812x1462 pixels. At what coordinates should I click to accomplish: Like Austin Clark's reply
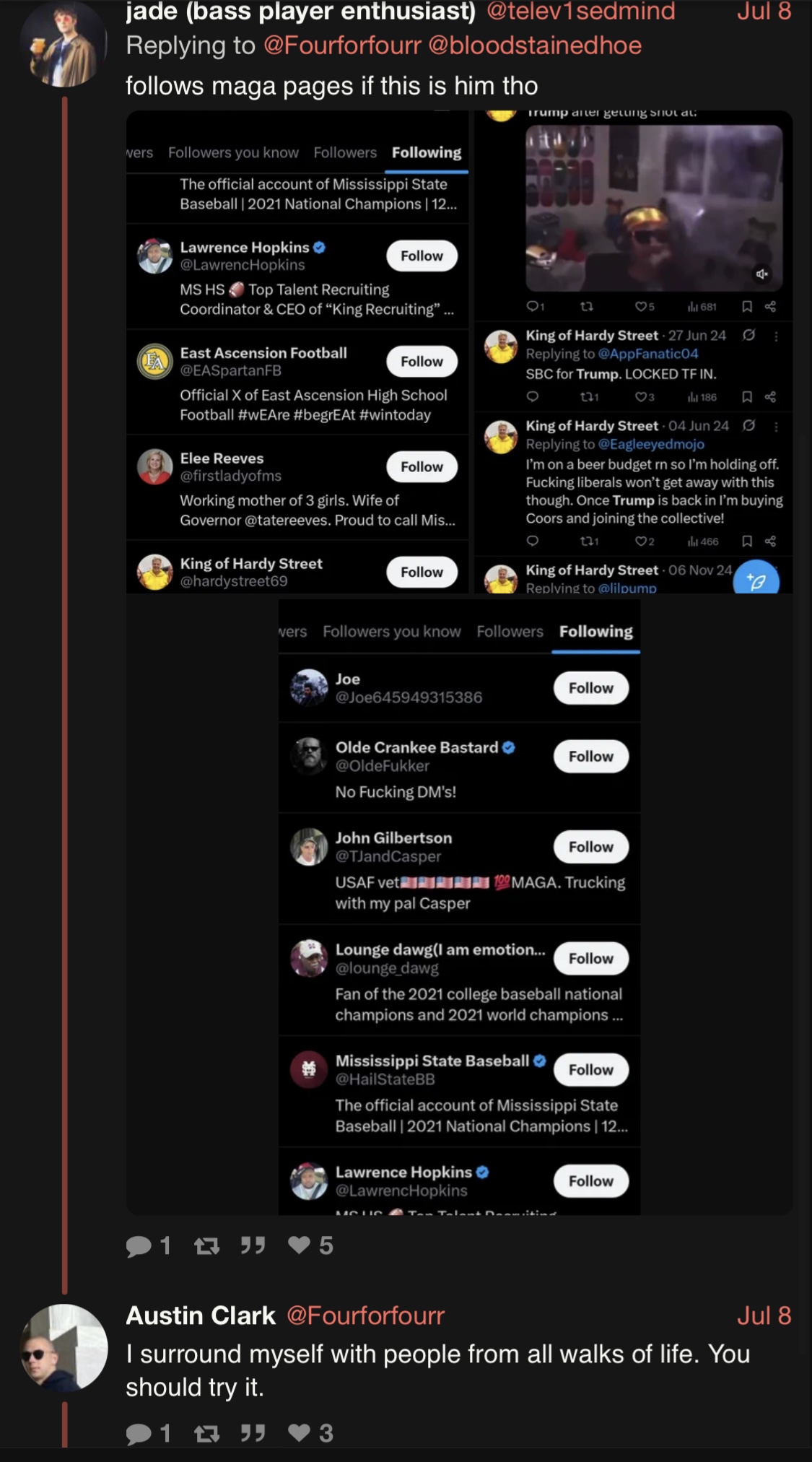299,1432
